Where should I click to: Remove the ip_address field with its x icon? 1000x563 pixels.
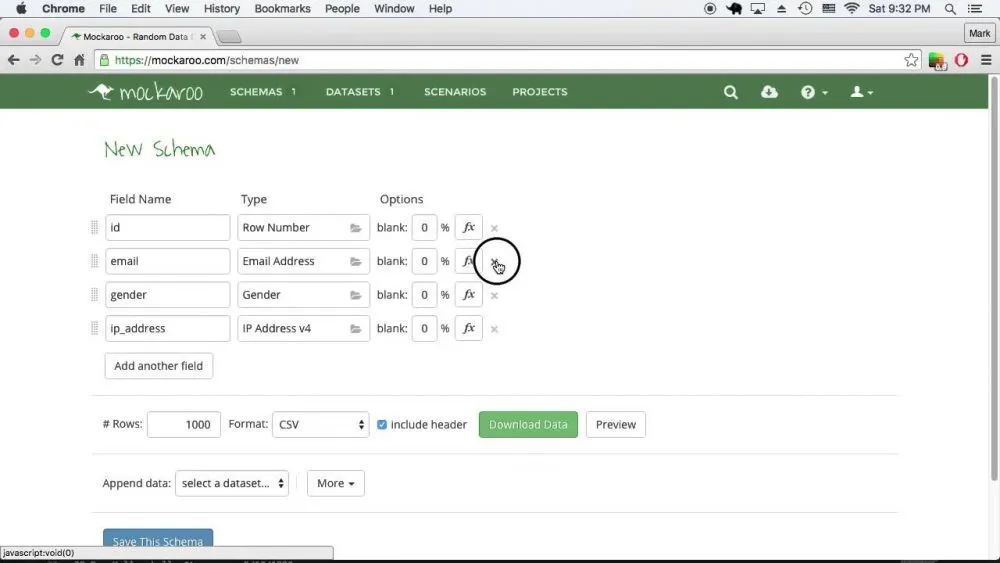(494, 329)
